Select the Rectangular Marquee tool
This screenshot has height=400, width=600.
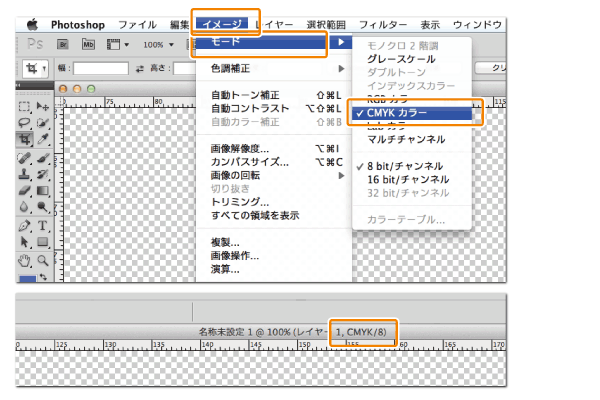(x=24, y=106)
